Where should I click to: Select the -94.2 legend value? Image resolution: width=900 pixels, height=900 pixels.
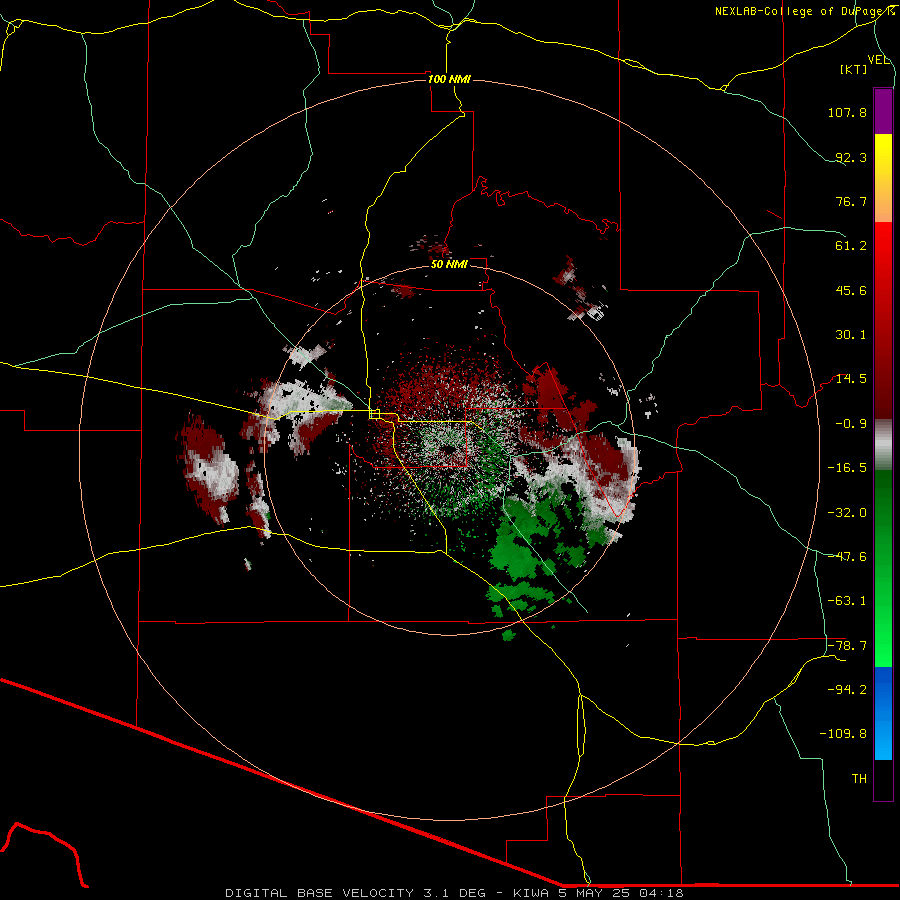(847, 689)
